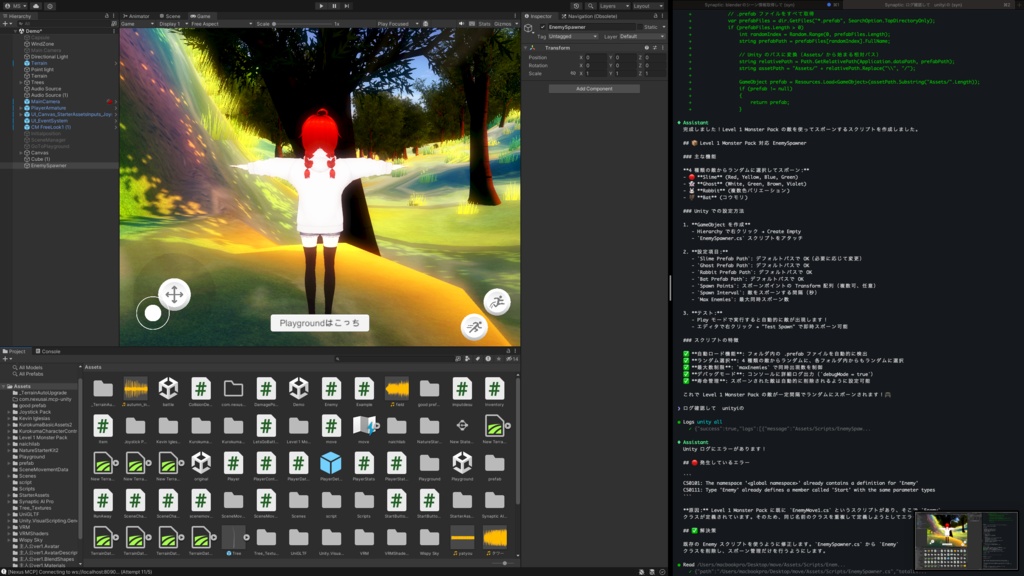1024x576 pixels.
Task: Click the MS account button in the top-left
Action: [17, 5]
